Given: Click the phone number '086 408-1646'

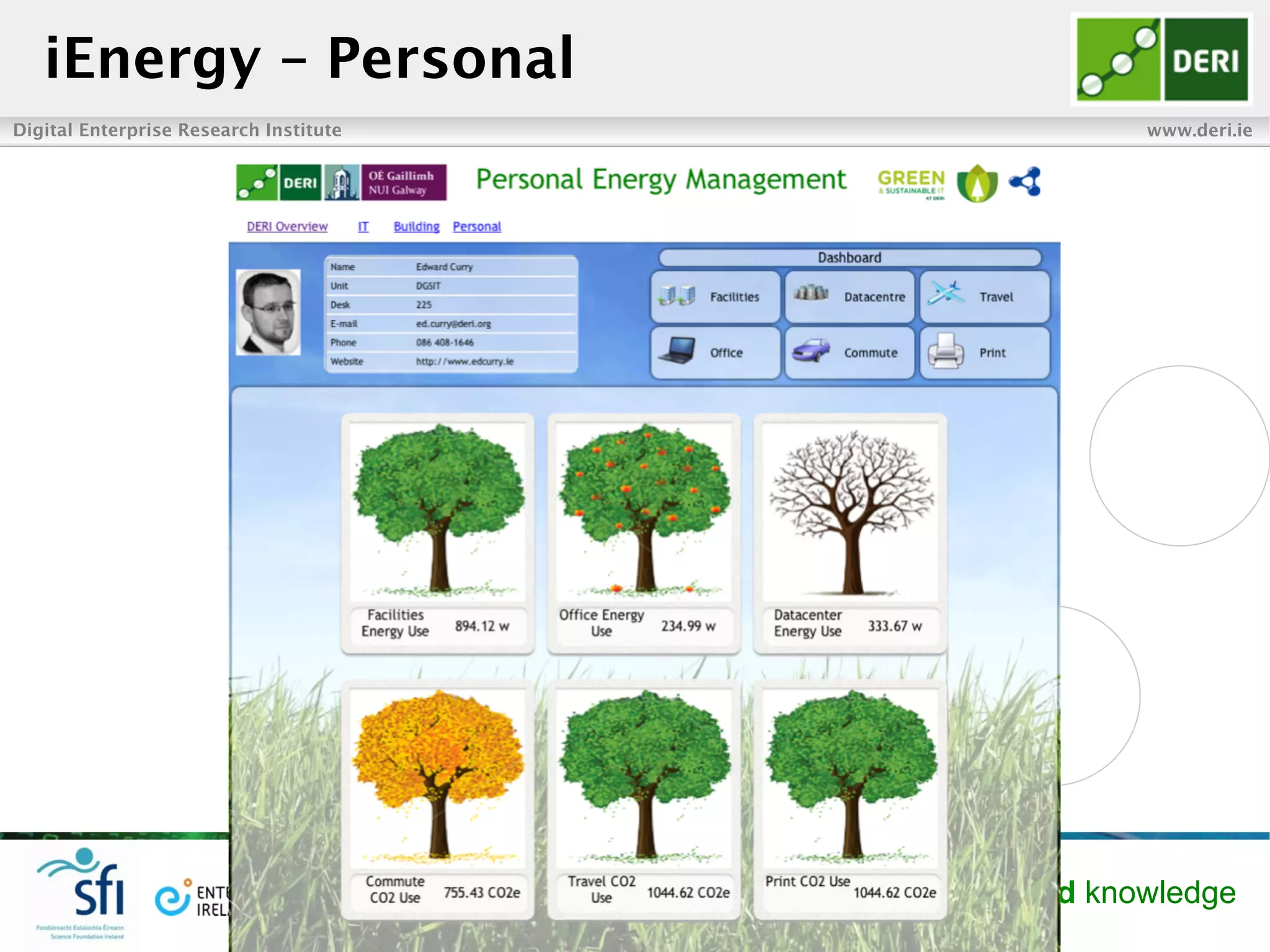Looking at the screenshot, I should click(x=445, y=343).
